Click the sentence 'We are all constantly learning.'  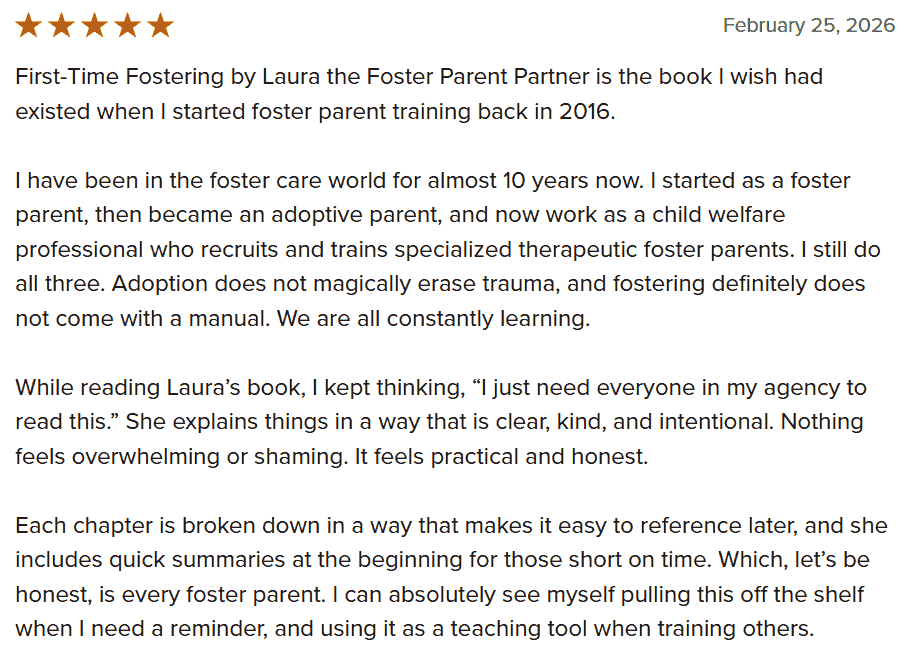(x=433, y=319)
